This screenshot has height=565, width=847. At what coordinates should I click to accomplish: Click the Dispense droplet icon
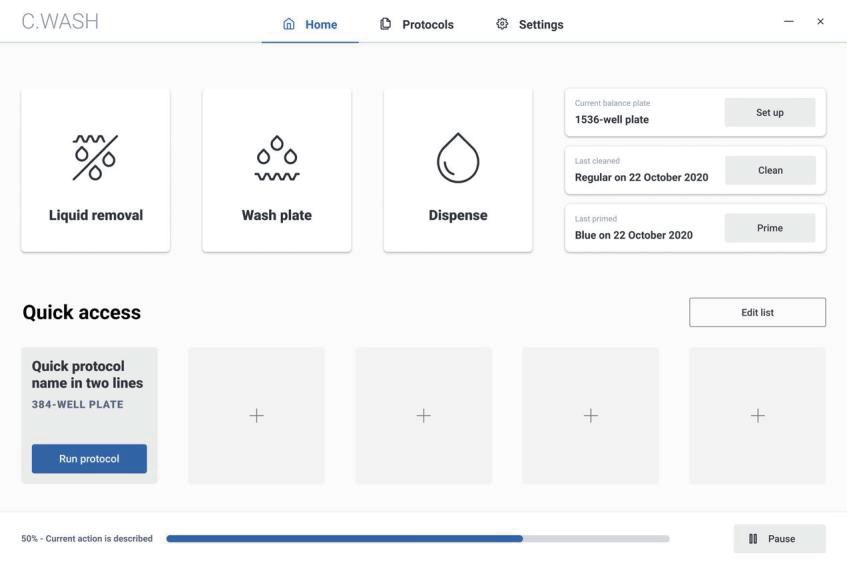tap(458, 159)
